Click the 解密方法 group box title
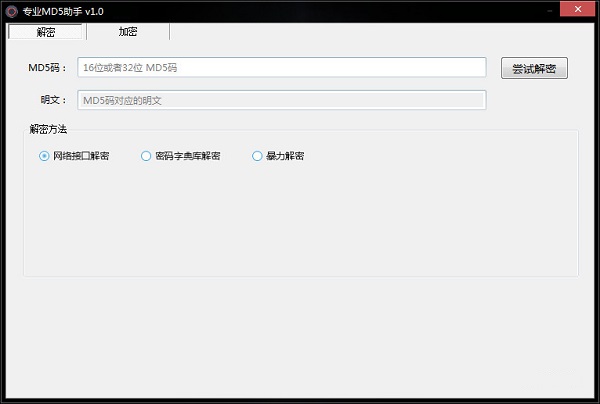 coord(48,129)
